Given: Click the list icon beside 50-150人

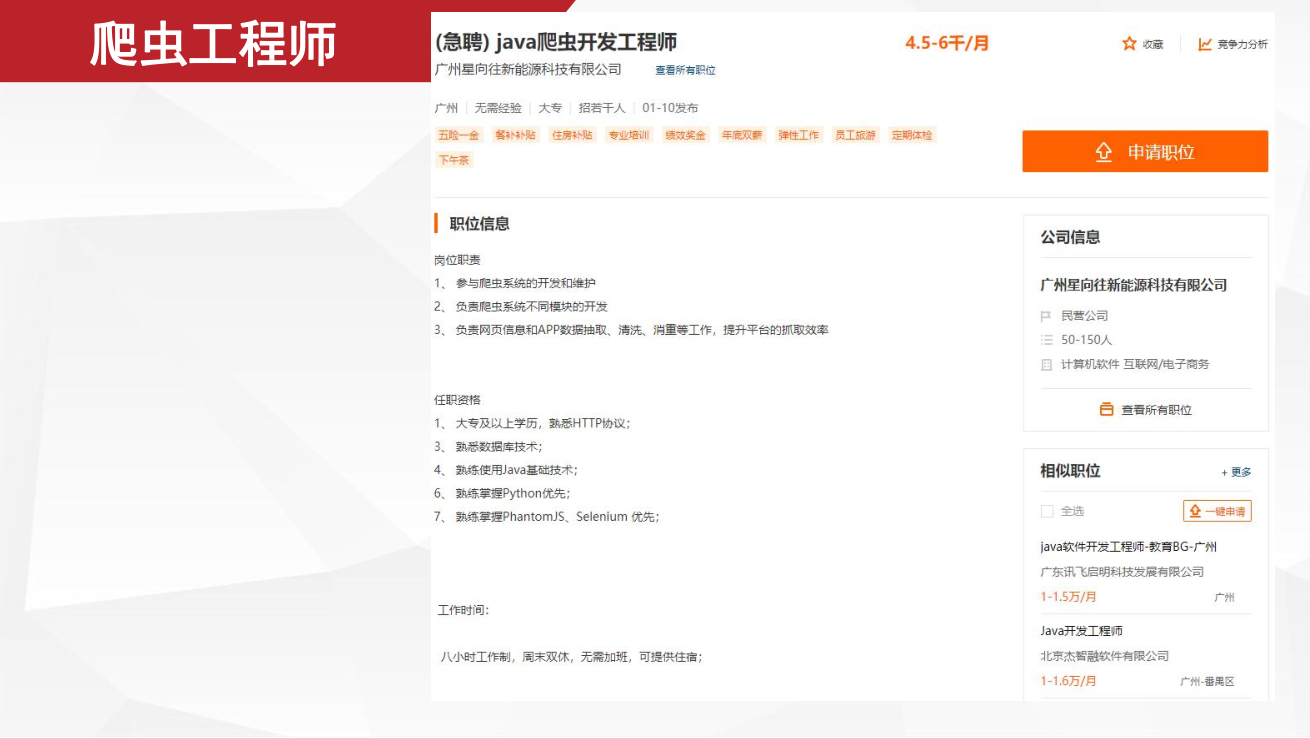Looking at the screenshot, I should 1047,340.
